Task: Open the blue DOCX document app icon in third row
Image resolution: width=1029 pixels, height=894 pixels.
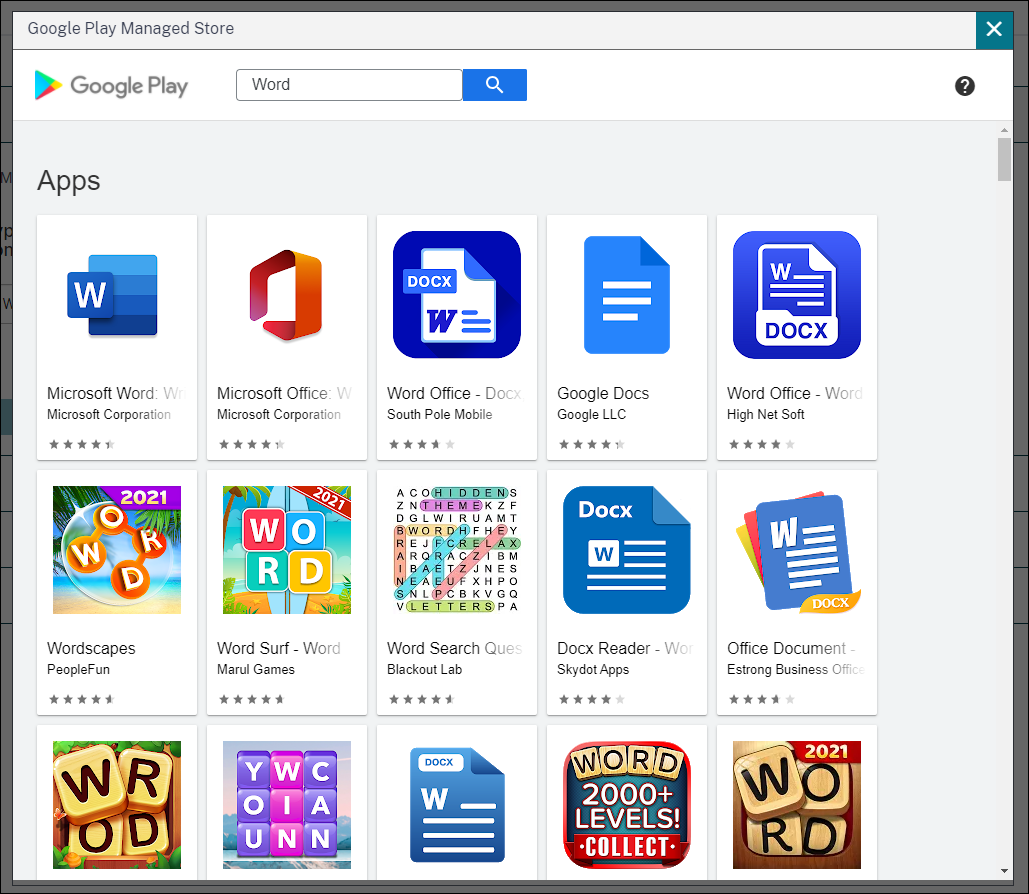Action: coord(457,805)
